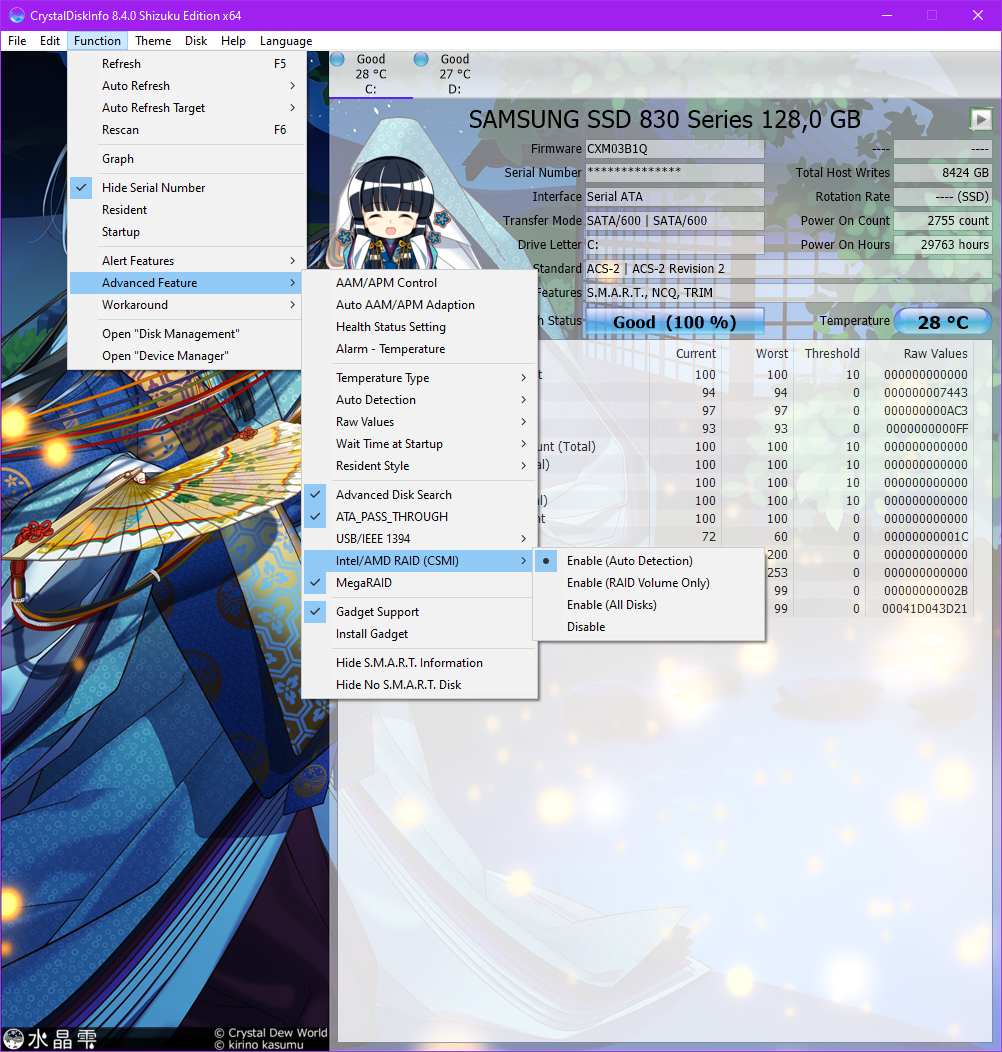Open Alarm - Temperature setting
This screenshot has height=1052, width=1002.
click(420, 349)
